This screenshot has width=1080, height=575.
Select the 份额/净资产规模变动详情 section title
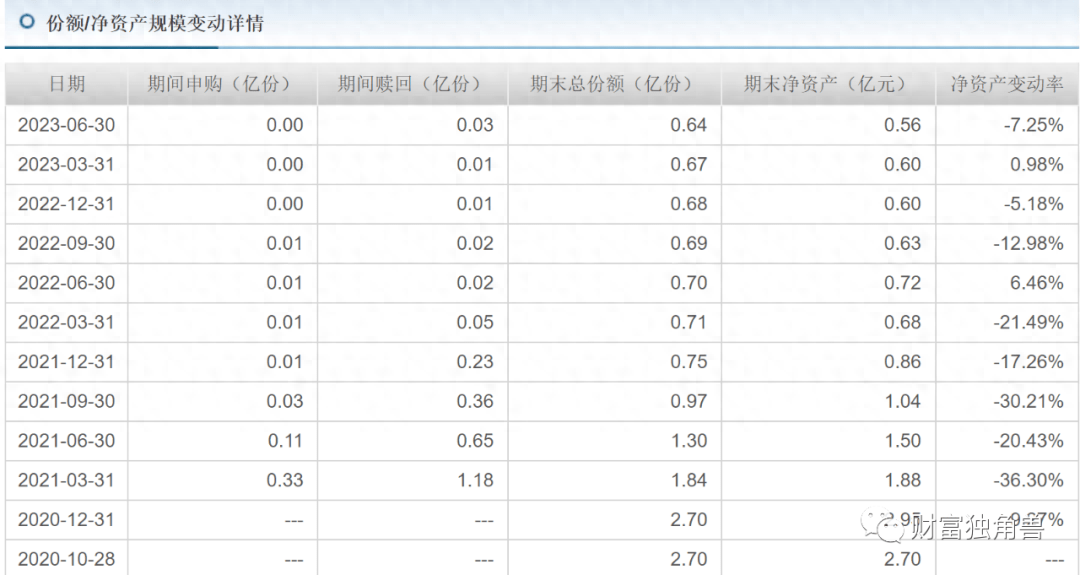click(x=155, y=23)
